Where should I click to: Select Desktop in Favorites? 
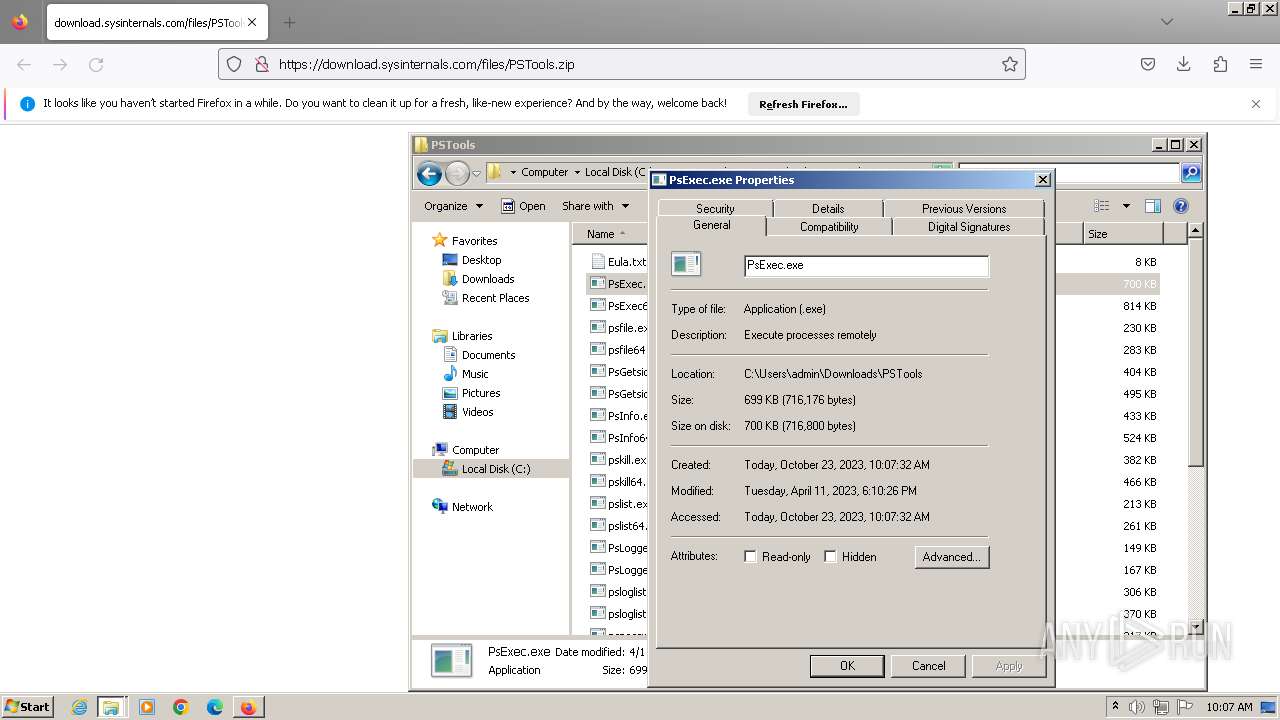(x=481, y=260)
